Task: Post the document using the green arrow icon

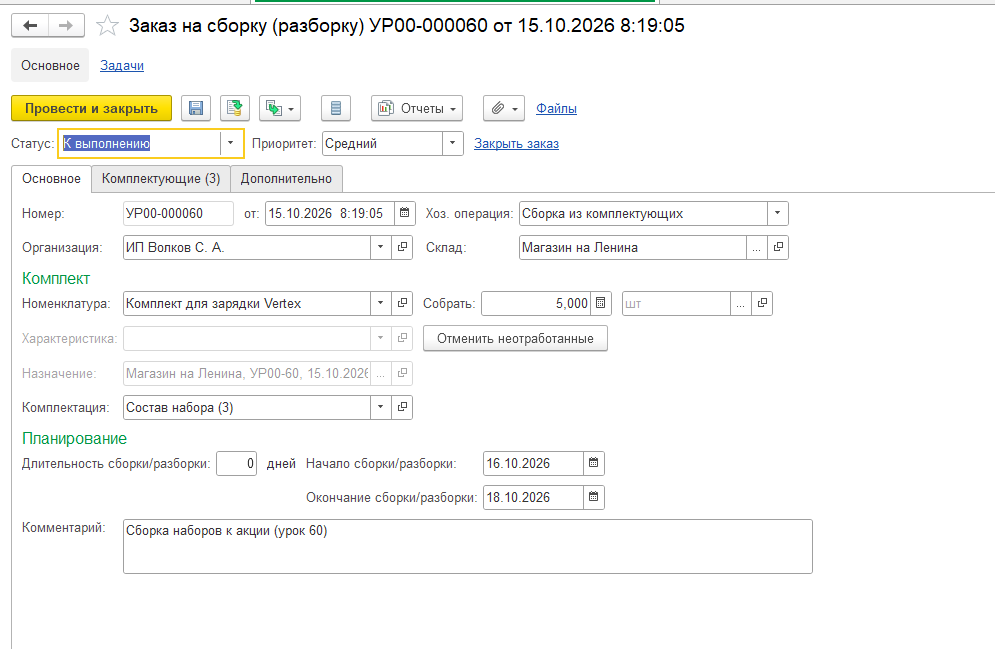Action: (x=235, y=108)
